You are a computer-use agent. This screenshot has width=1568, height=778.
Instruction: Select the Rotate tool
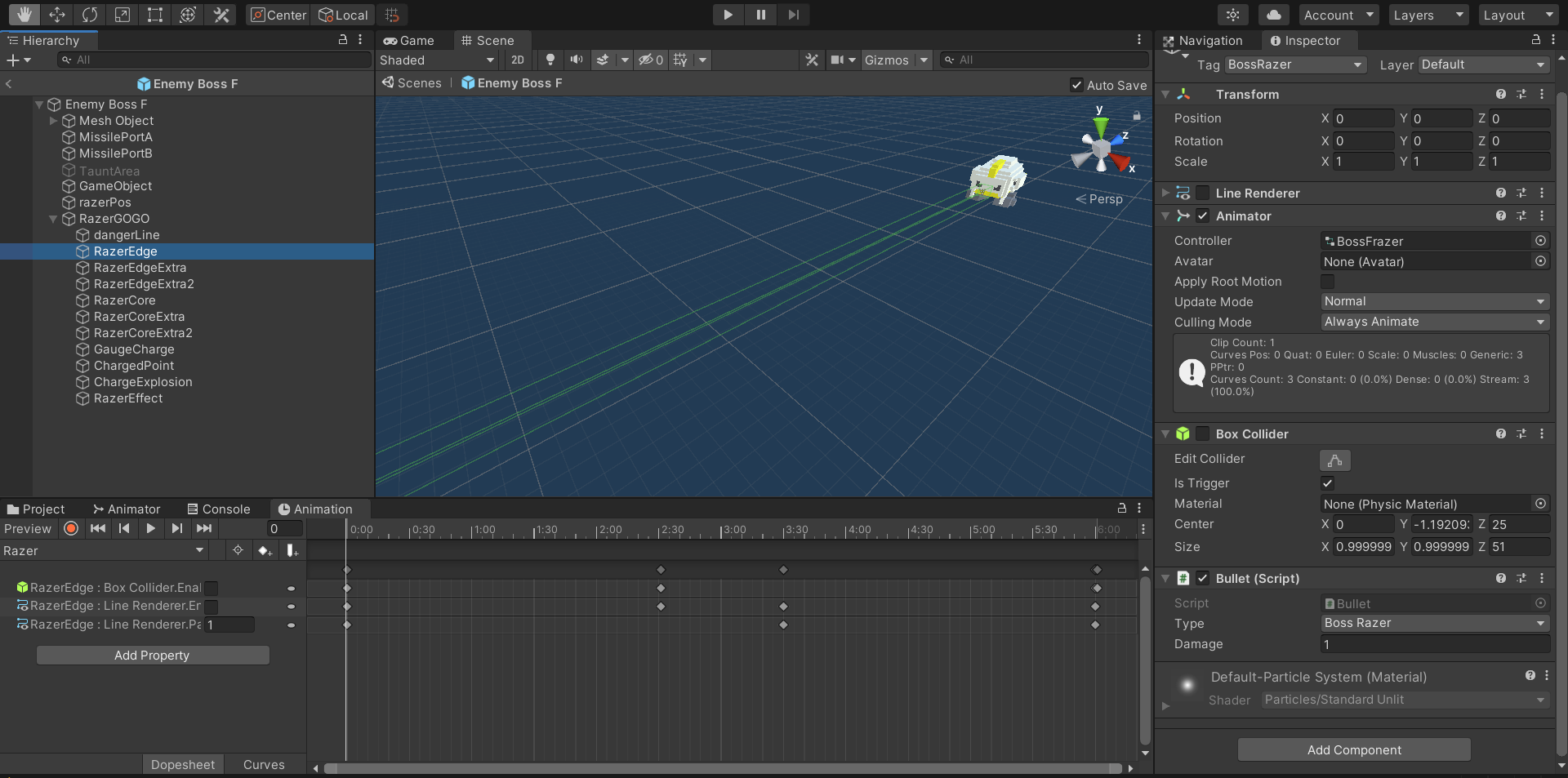(x=89, y=15)
